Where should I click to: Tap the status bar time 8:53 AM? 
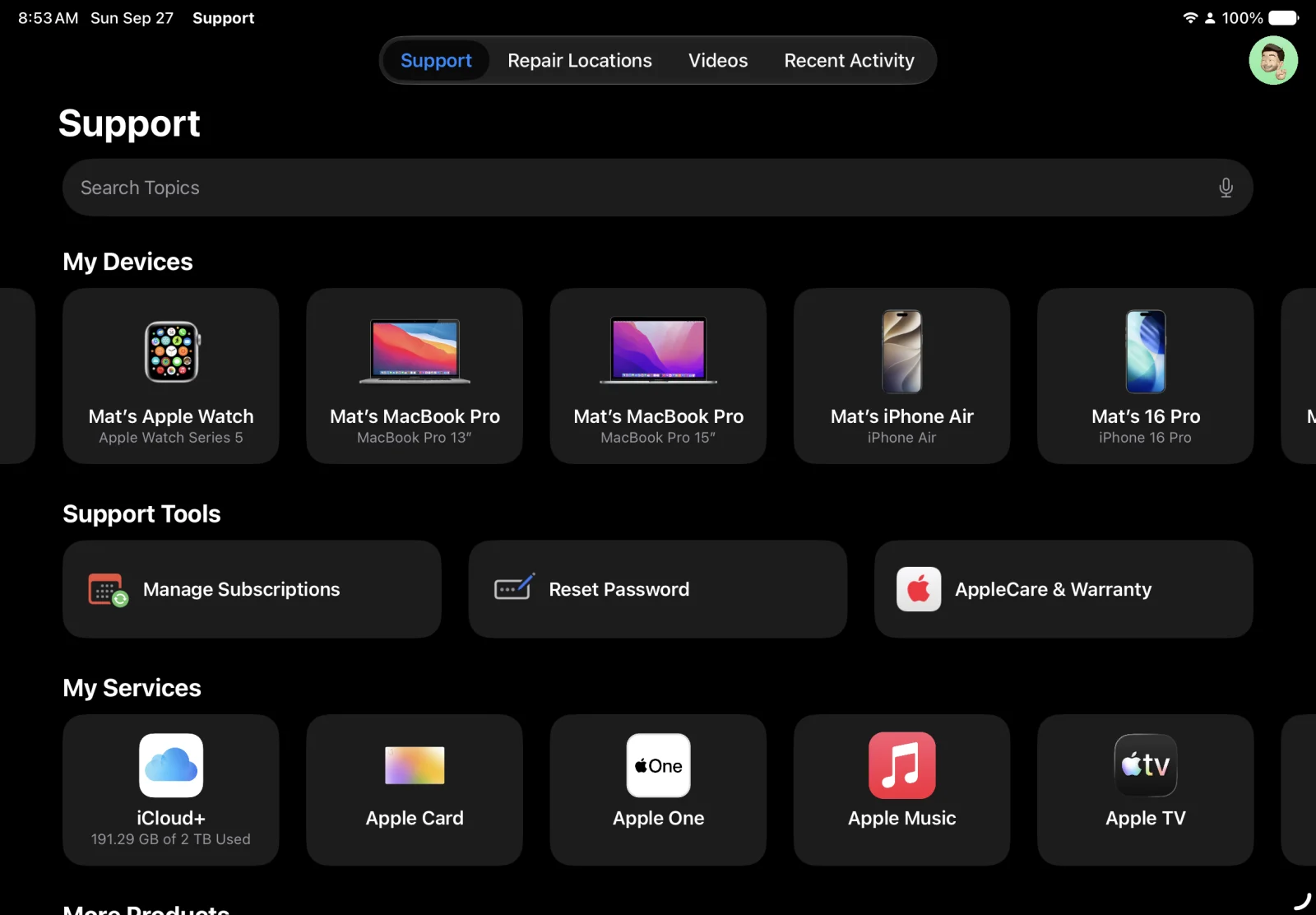49,18
